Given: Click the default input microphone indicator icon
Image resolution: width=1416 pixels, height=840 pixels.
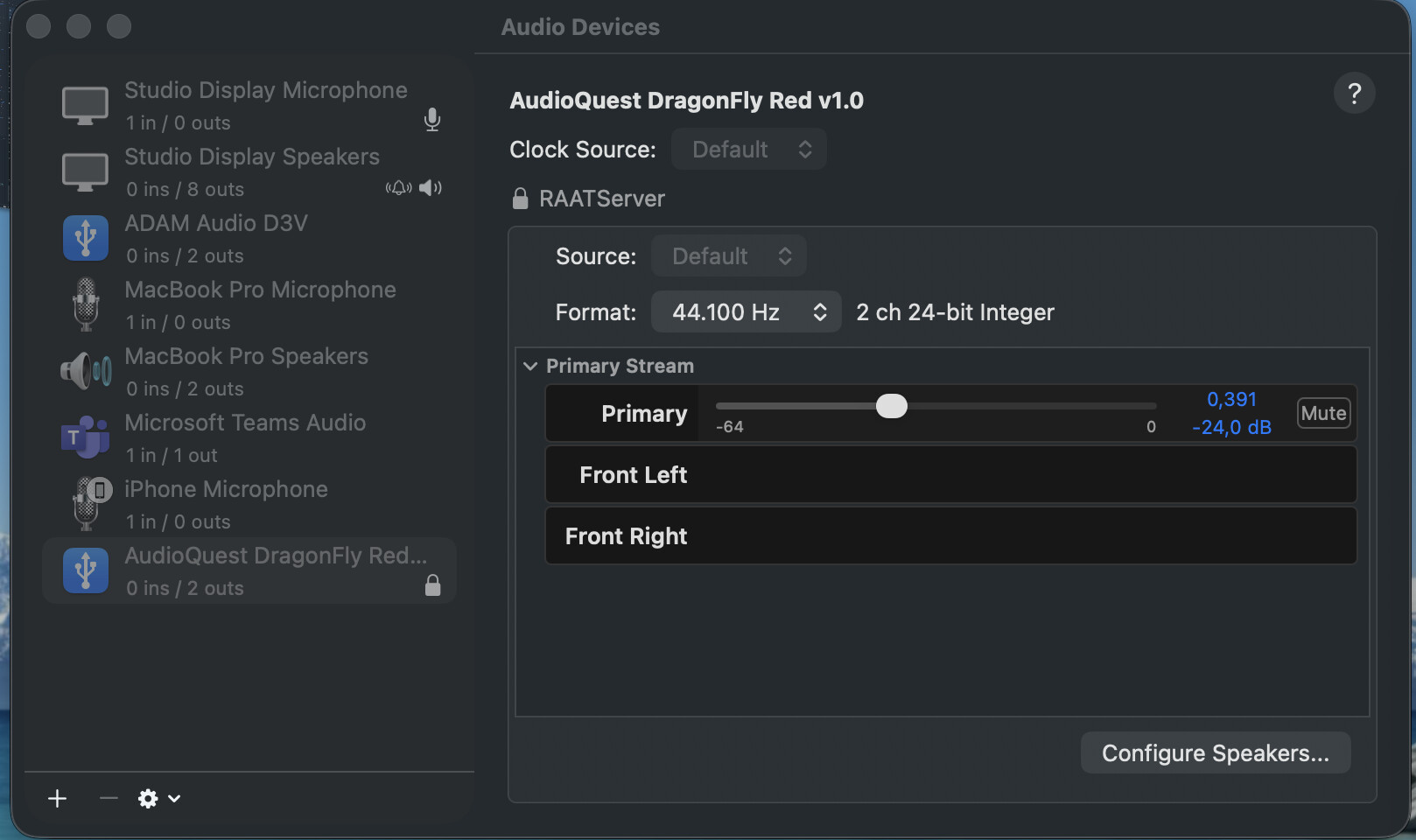Looking at the screenshot, I should tap(432, 120).
